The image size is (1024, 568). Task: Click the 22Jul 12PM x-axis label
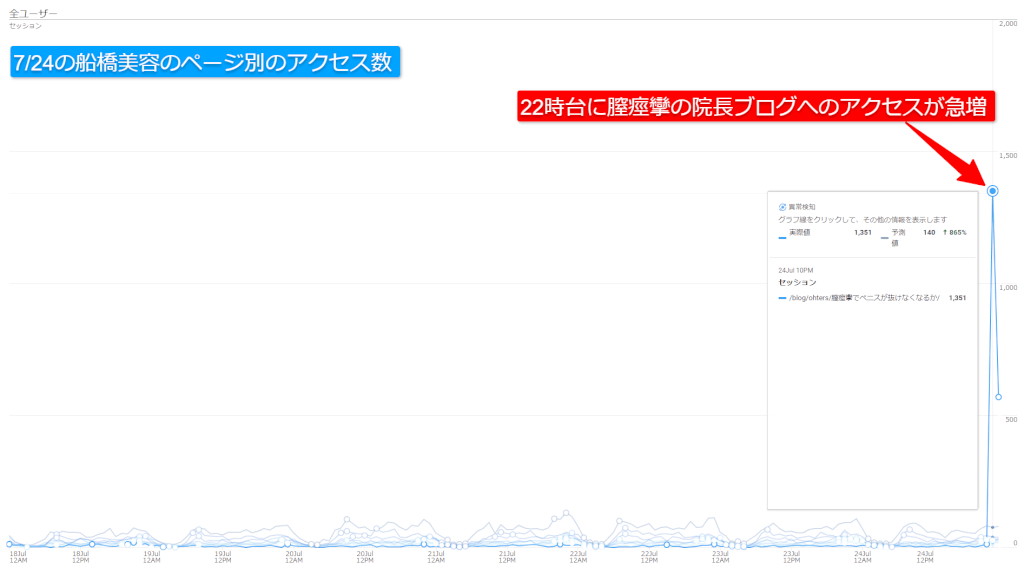[649, 557]
